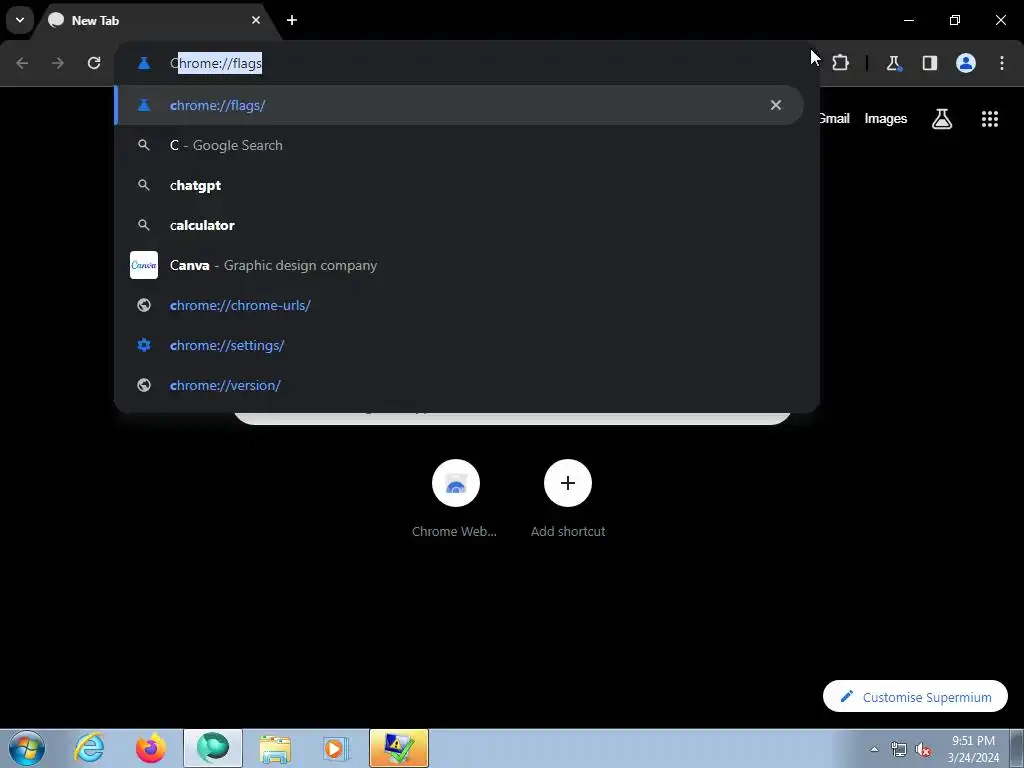
Task: Open the Chrome Web Store shortcut
Action: 455,499
